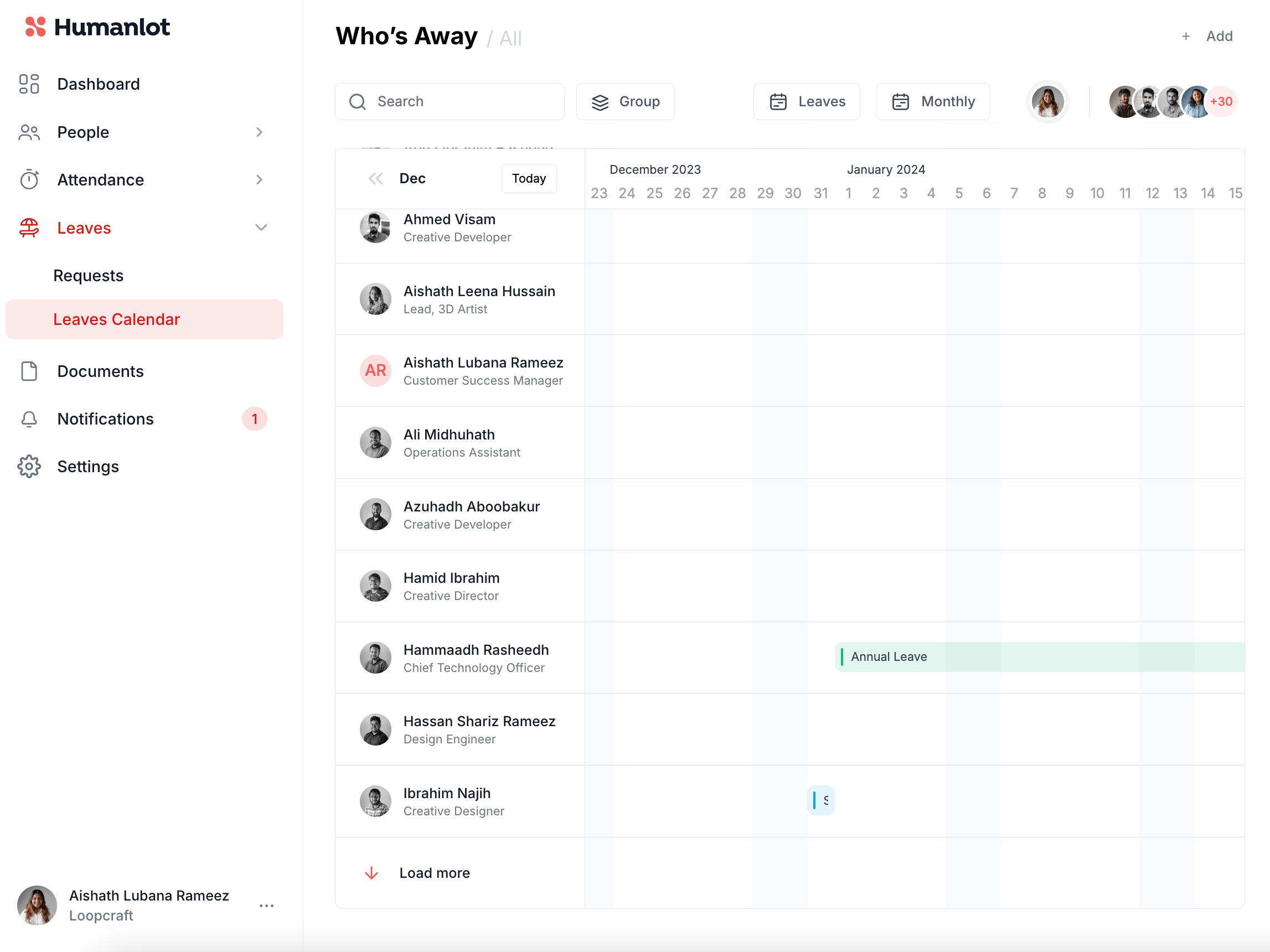Open the Leaves filter dropdown
This screenshot has width=1270, height=952.
pos(806,102)
